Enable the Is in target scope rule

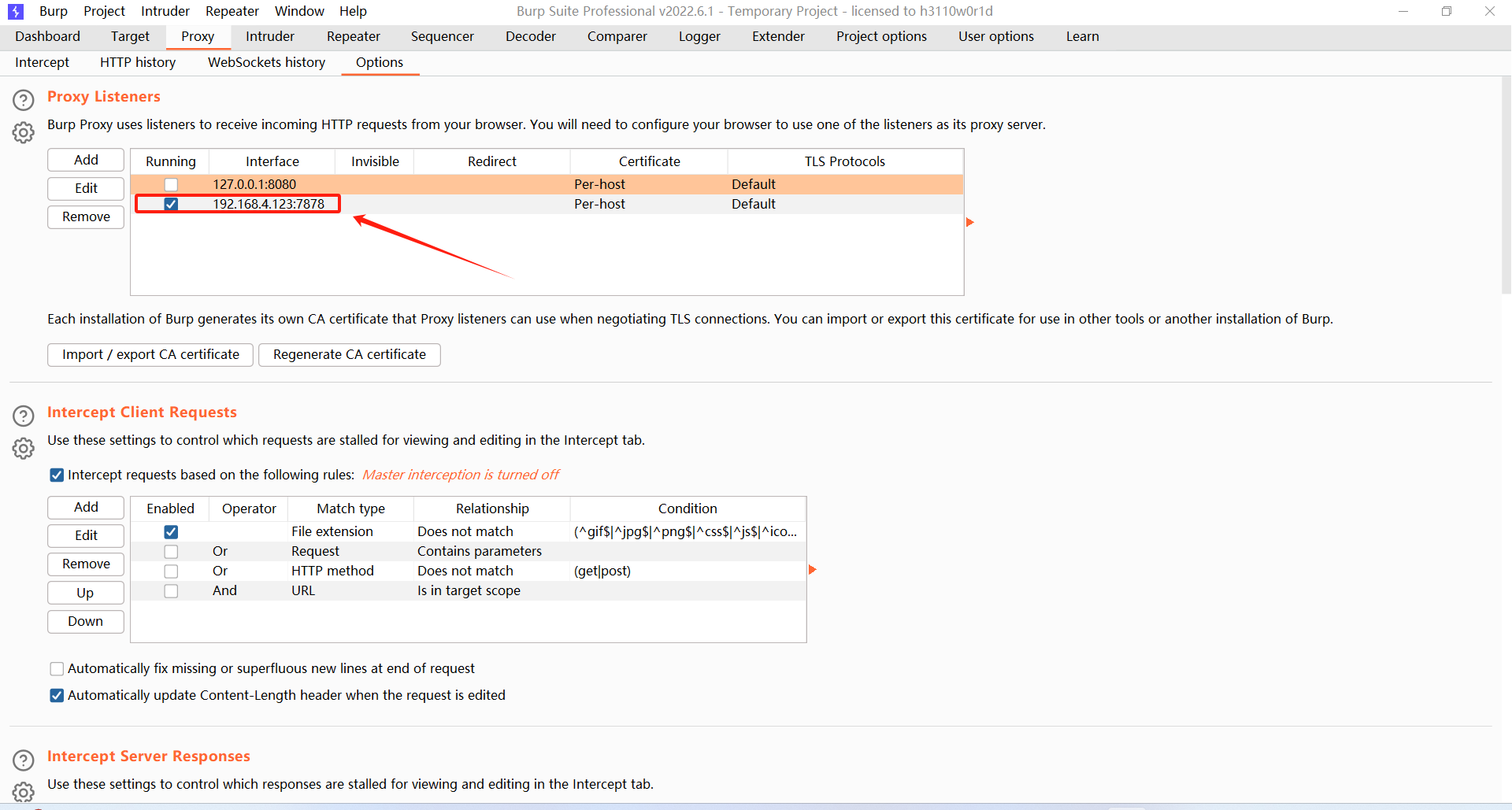(171, 590)
